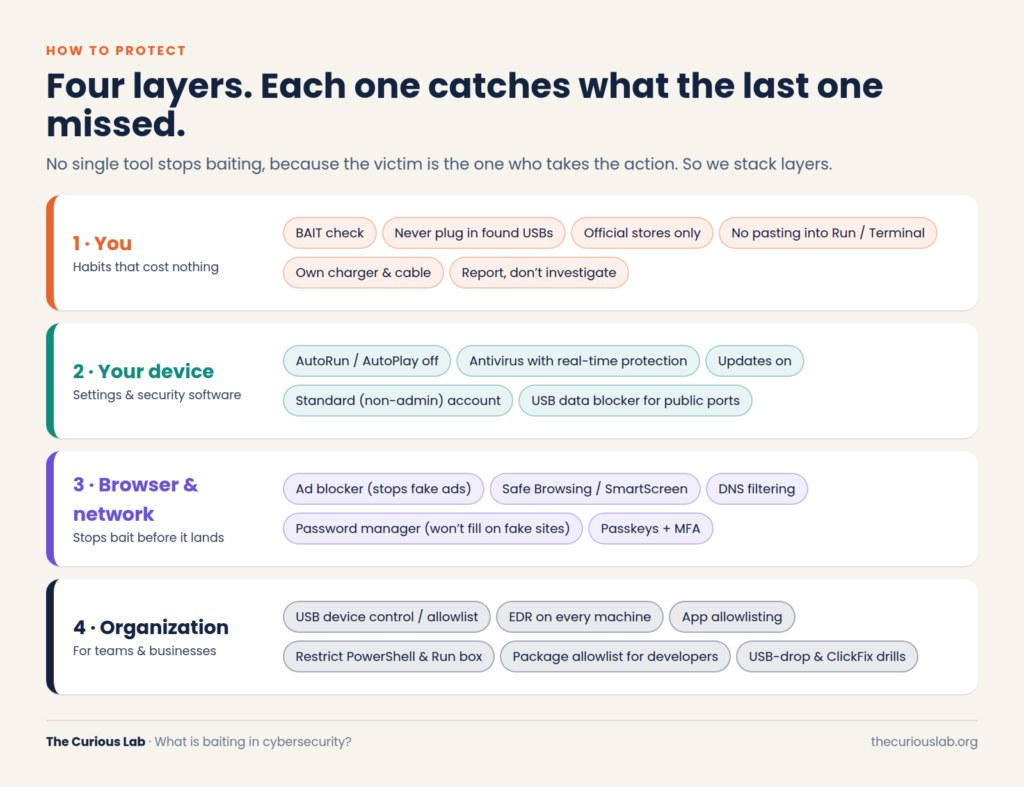Screen dimensions: 1024x787
Task: Select Antivirus with real-time protection tag
Action: [x=578, y=361]
